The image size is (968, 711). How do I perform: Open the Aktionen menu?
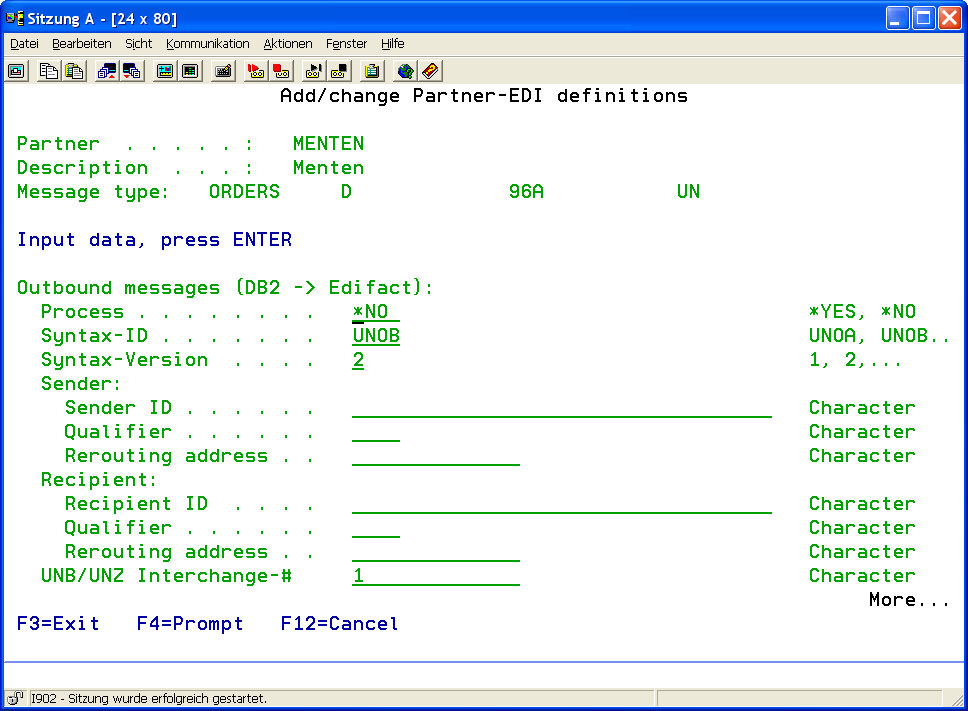click(288, 44)
